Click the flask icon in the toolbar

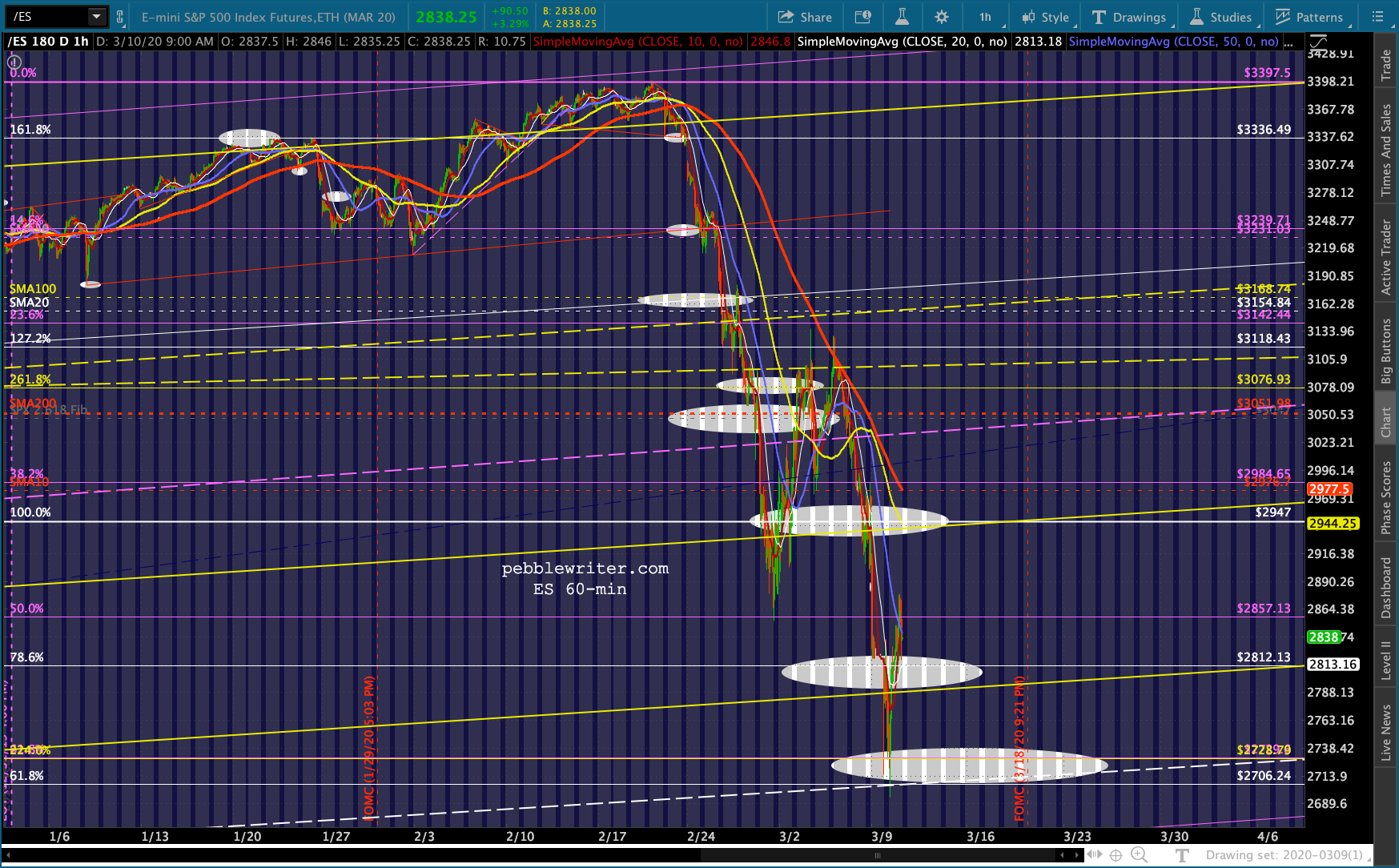tap(902, 17)
